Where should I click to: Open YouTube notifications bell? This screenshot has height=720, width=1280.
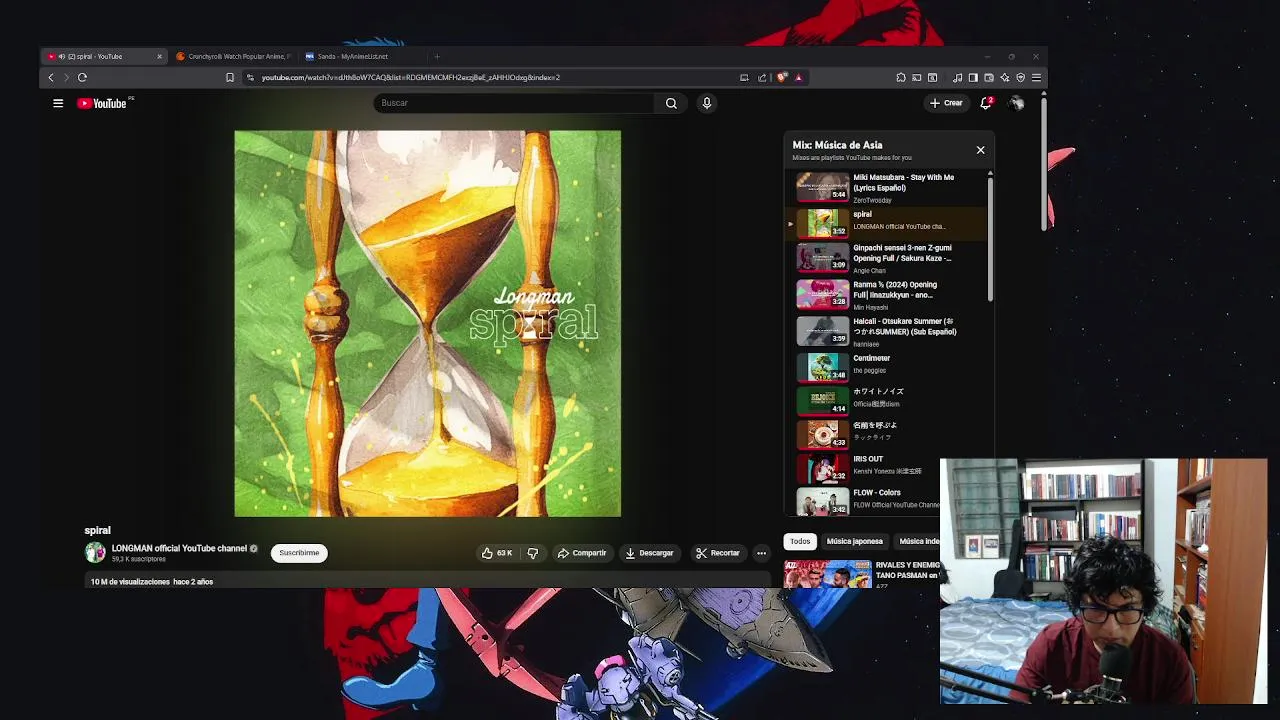tap(986, 103)
